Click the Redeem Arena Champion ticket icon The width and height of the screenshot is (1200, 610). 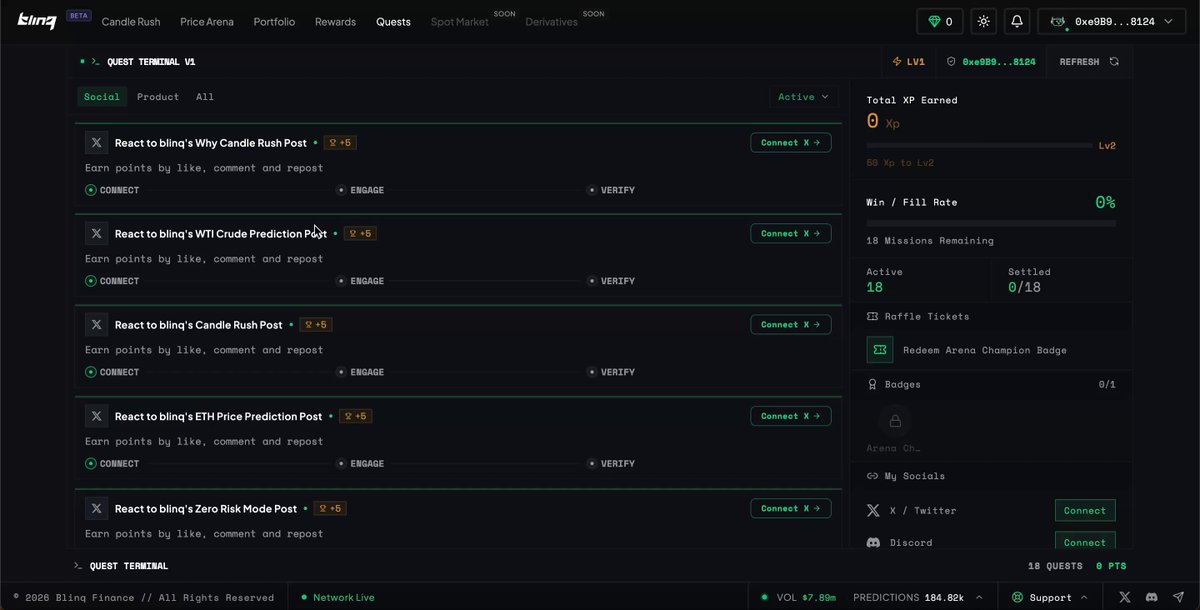click(880, 350)
